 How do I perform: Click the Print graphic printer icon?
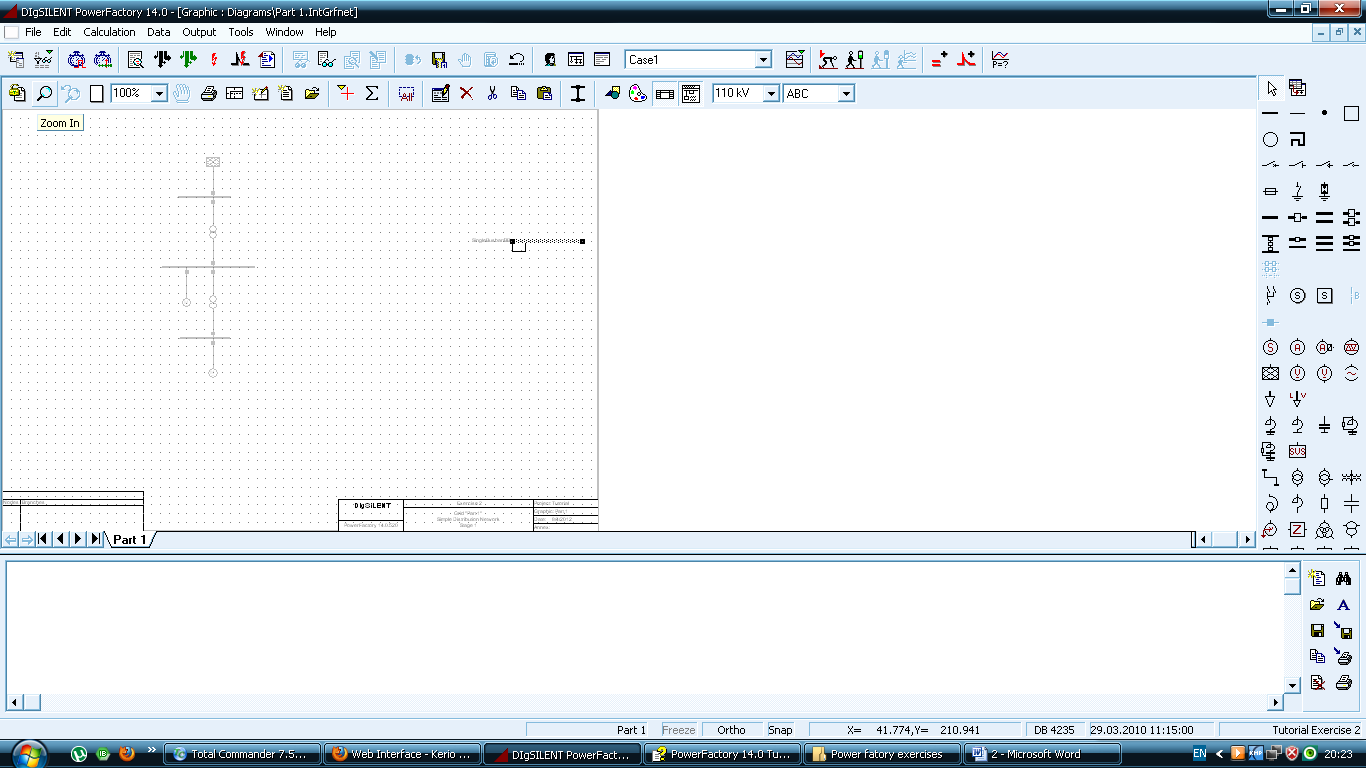click(x=208, y=93)
